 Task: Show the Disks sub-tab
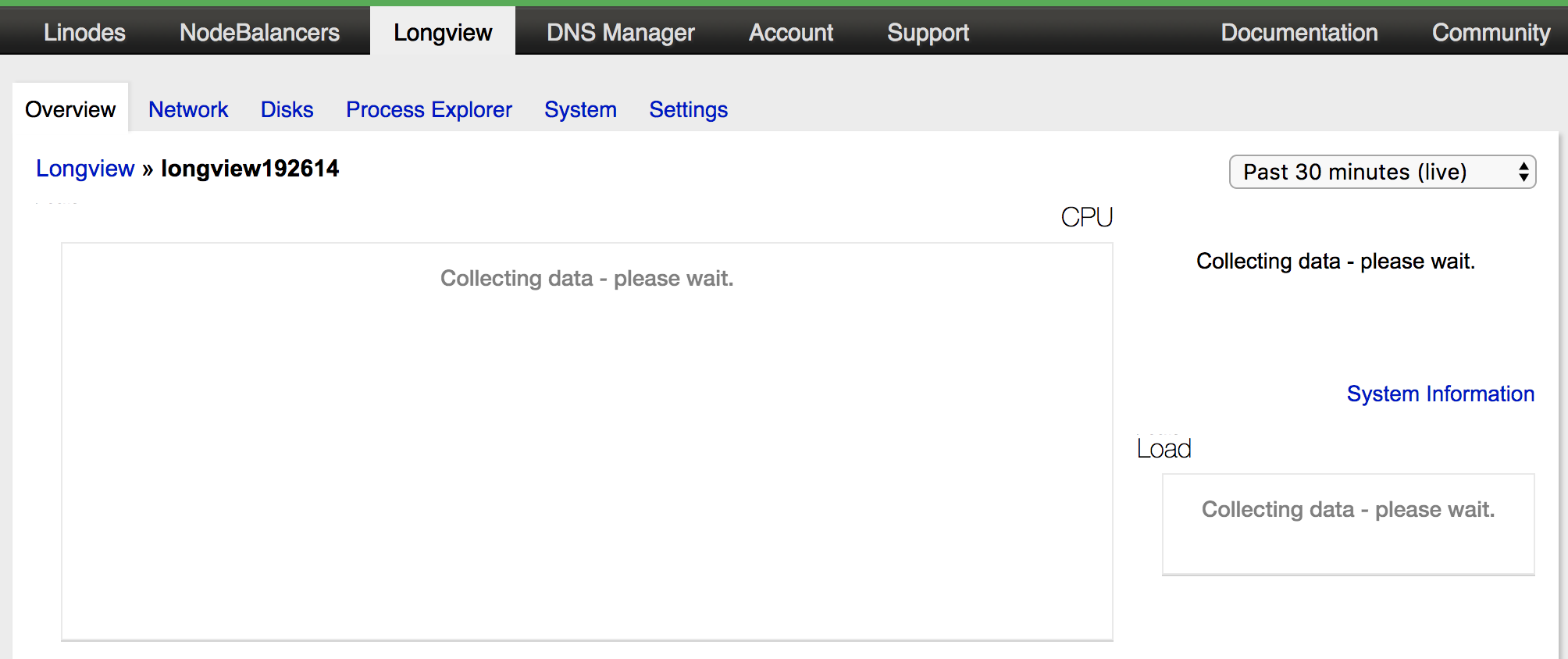coord(287,109)
